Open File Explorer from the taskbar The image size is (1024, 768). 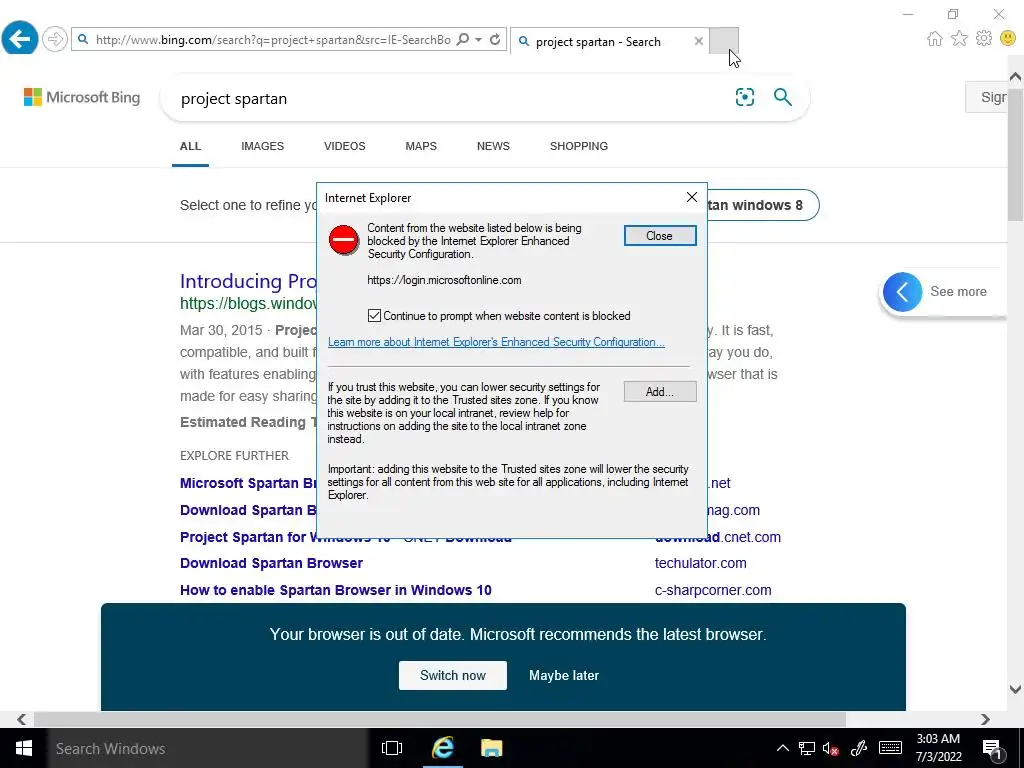pos(491,748)
